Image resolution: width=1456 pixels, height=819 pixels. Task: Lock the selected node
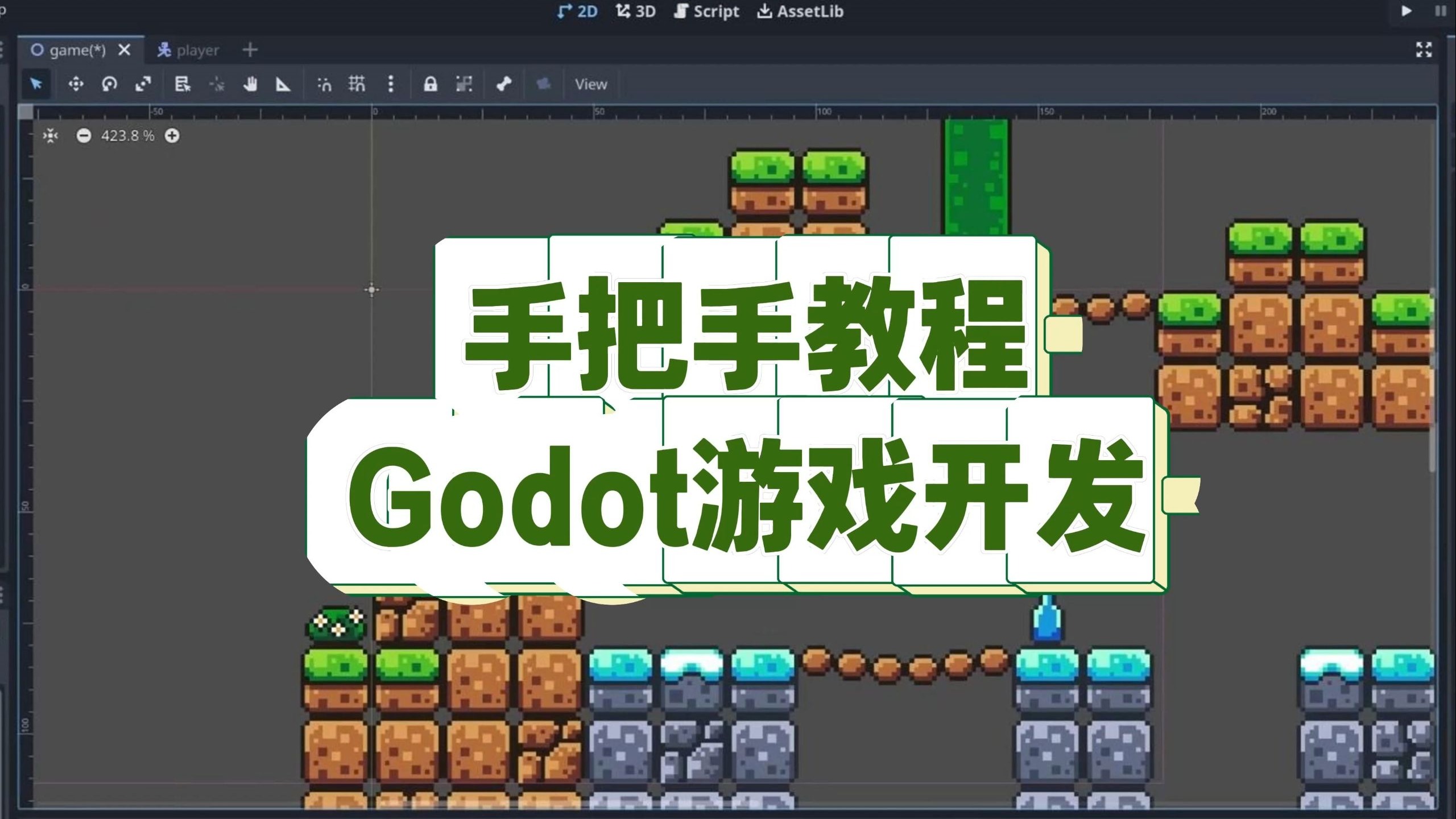point(430,84)
